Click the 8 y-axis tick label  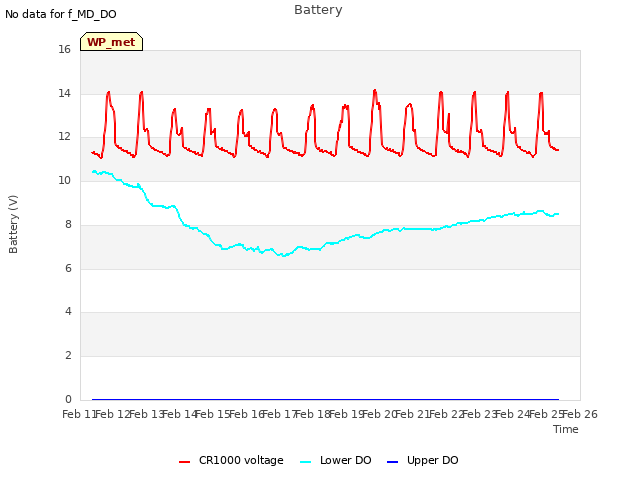pos(68,224)
